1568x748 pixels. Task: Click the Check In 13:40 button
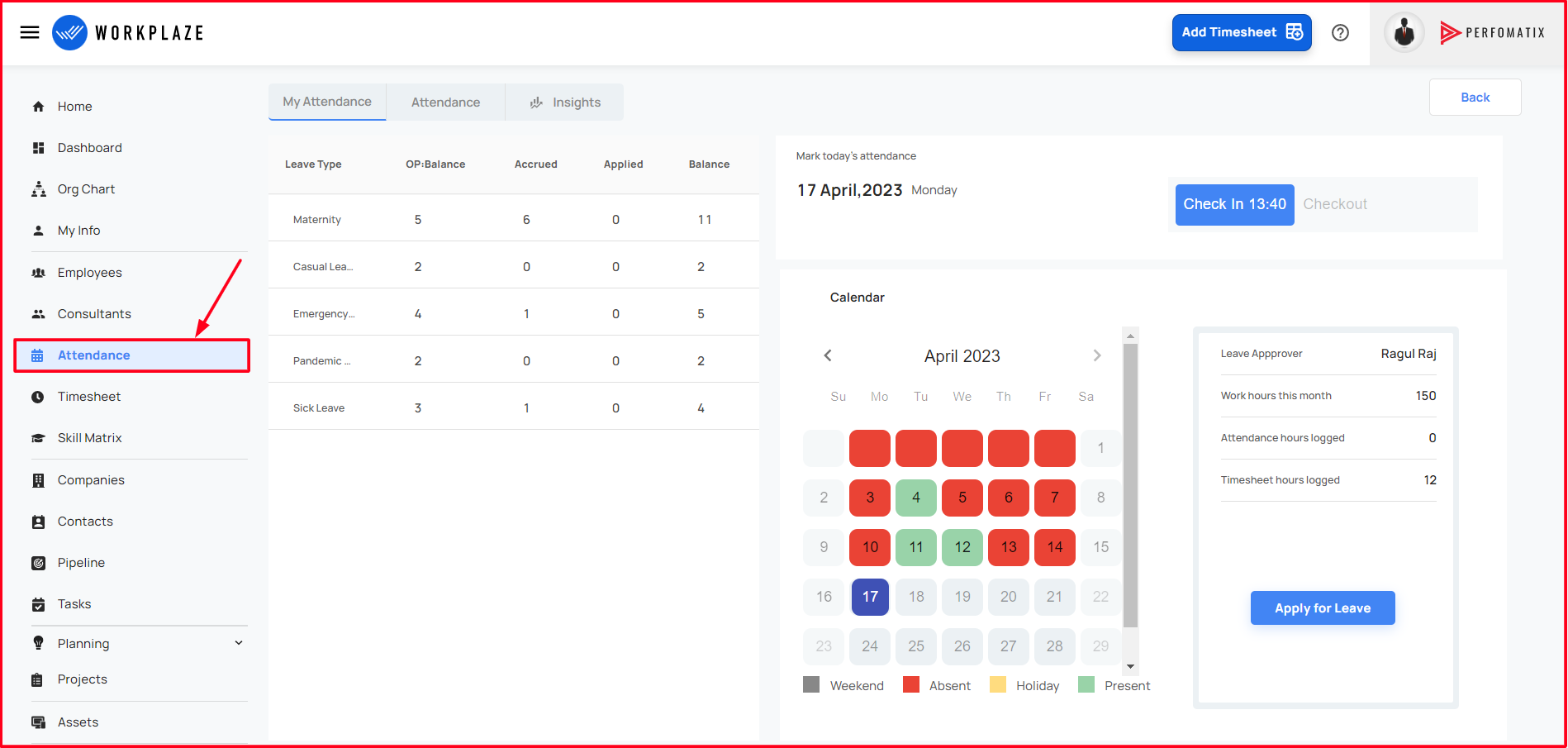(1234, 204)
